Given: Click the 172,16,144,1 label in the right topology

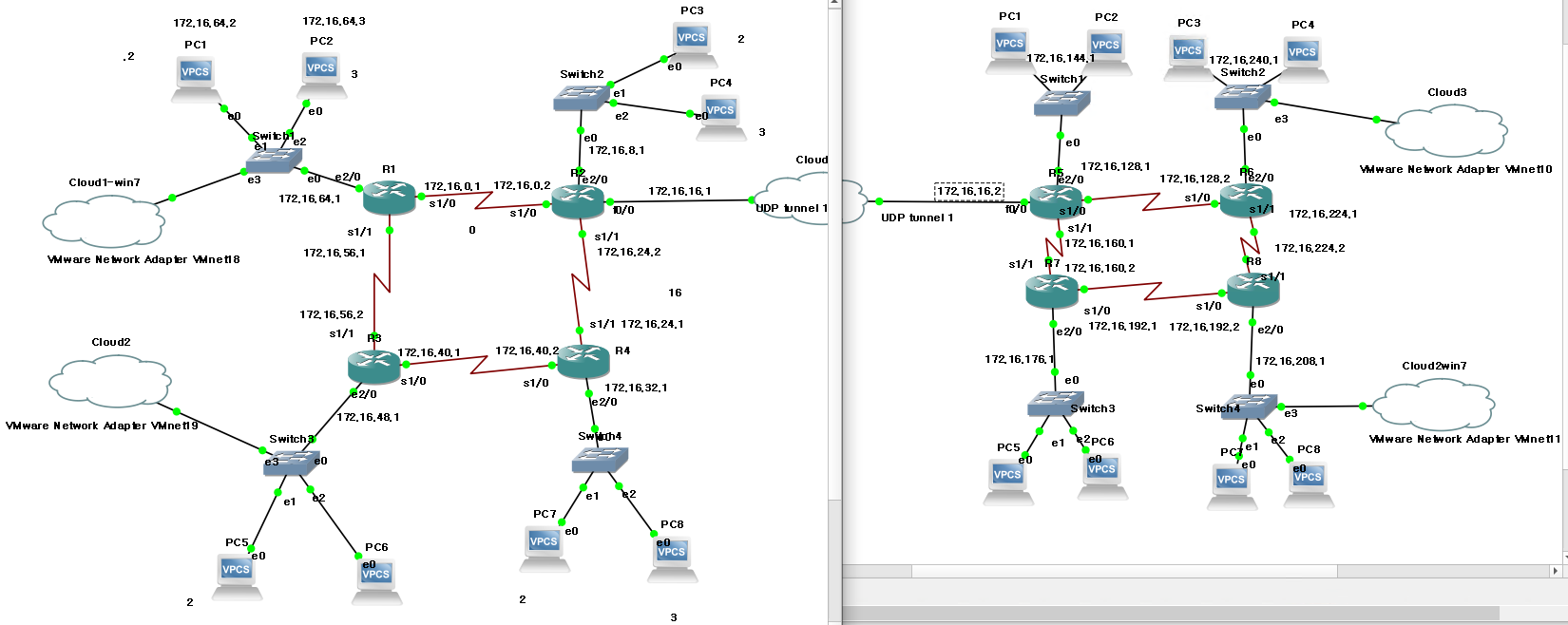Looking at the screenshot, I should (x=1061, y=58).
